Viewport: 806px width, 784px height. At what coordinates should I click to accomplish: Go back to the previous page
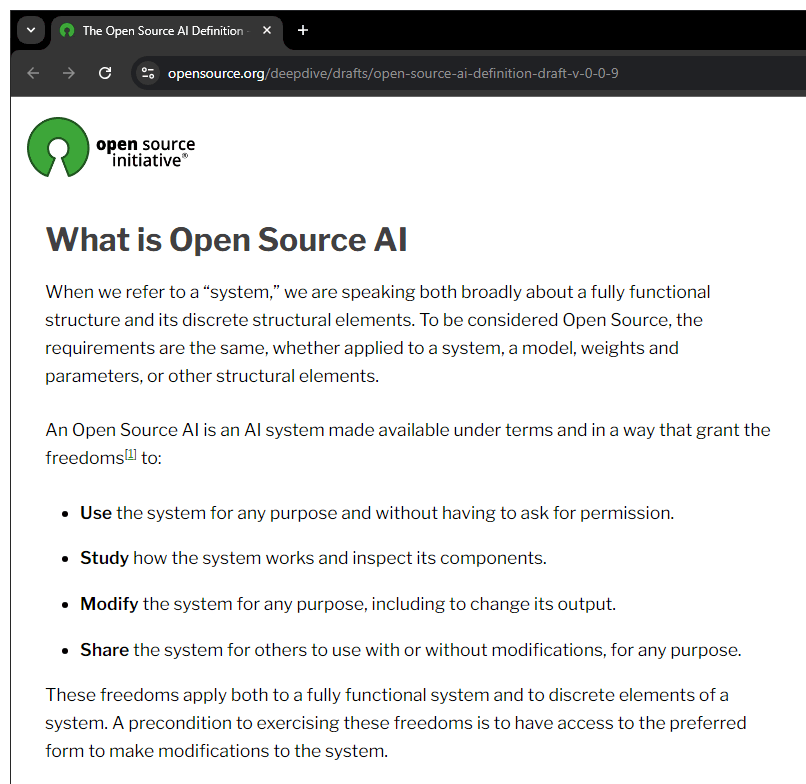click(x=33, y=73)
